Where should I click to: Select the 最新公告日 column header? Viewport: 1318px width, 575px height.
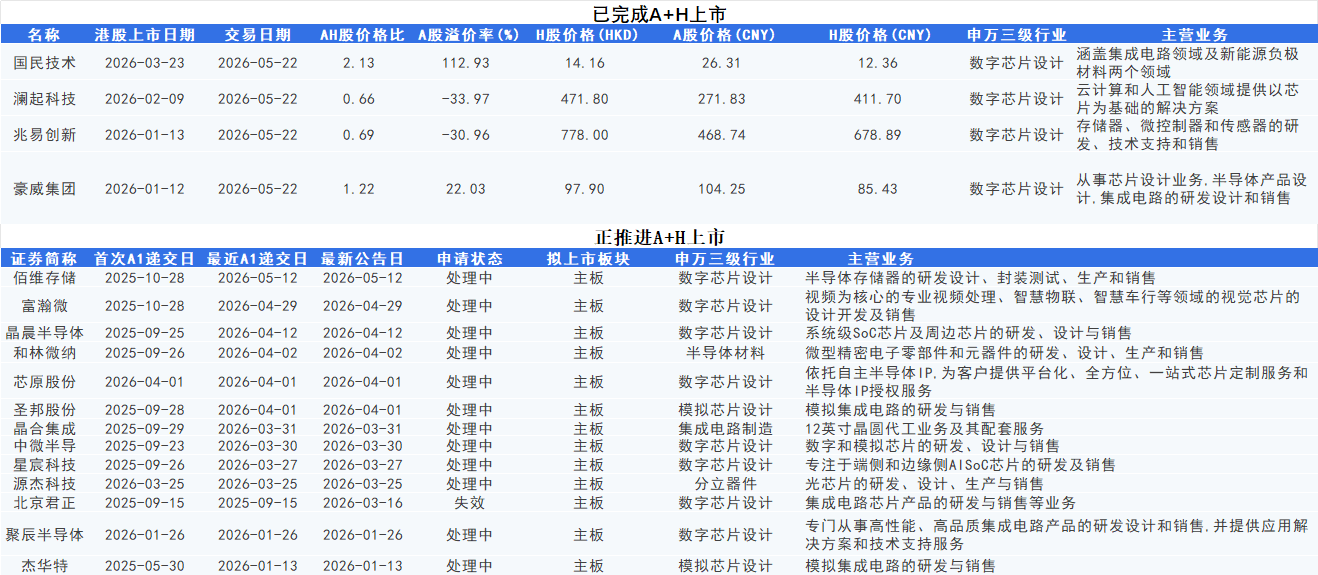[x=362, y=260]
